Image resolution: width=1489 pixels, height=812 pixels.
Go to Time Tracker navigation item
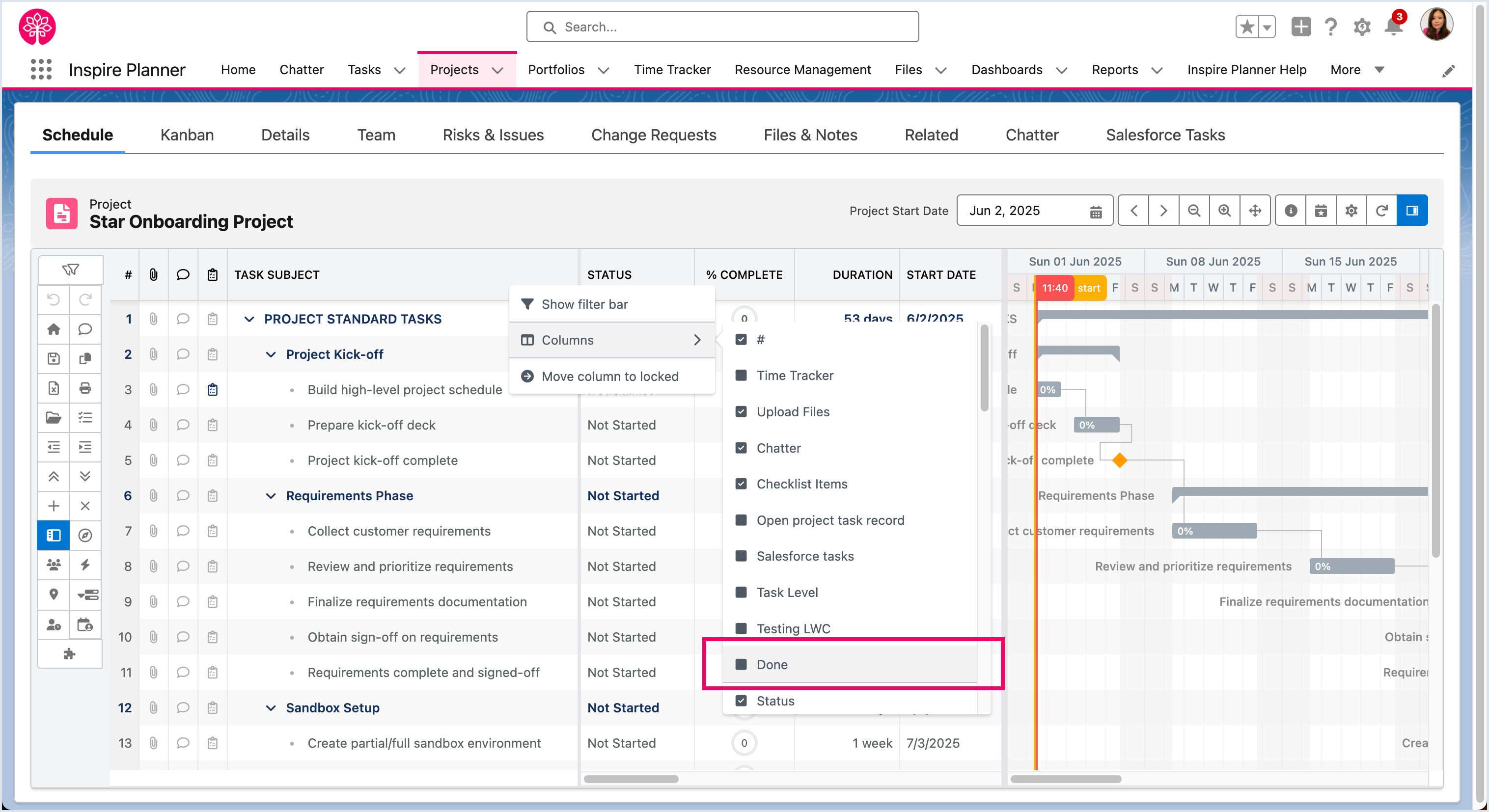coord(672,70)
